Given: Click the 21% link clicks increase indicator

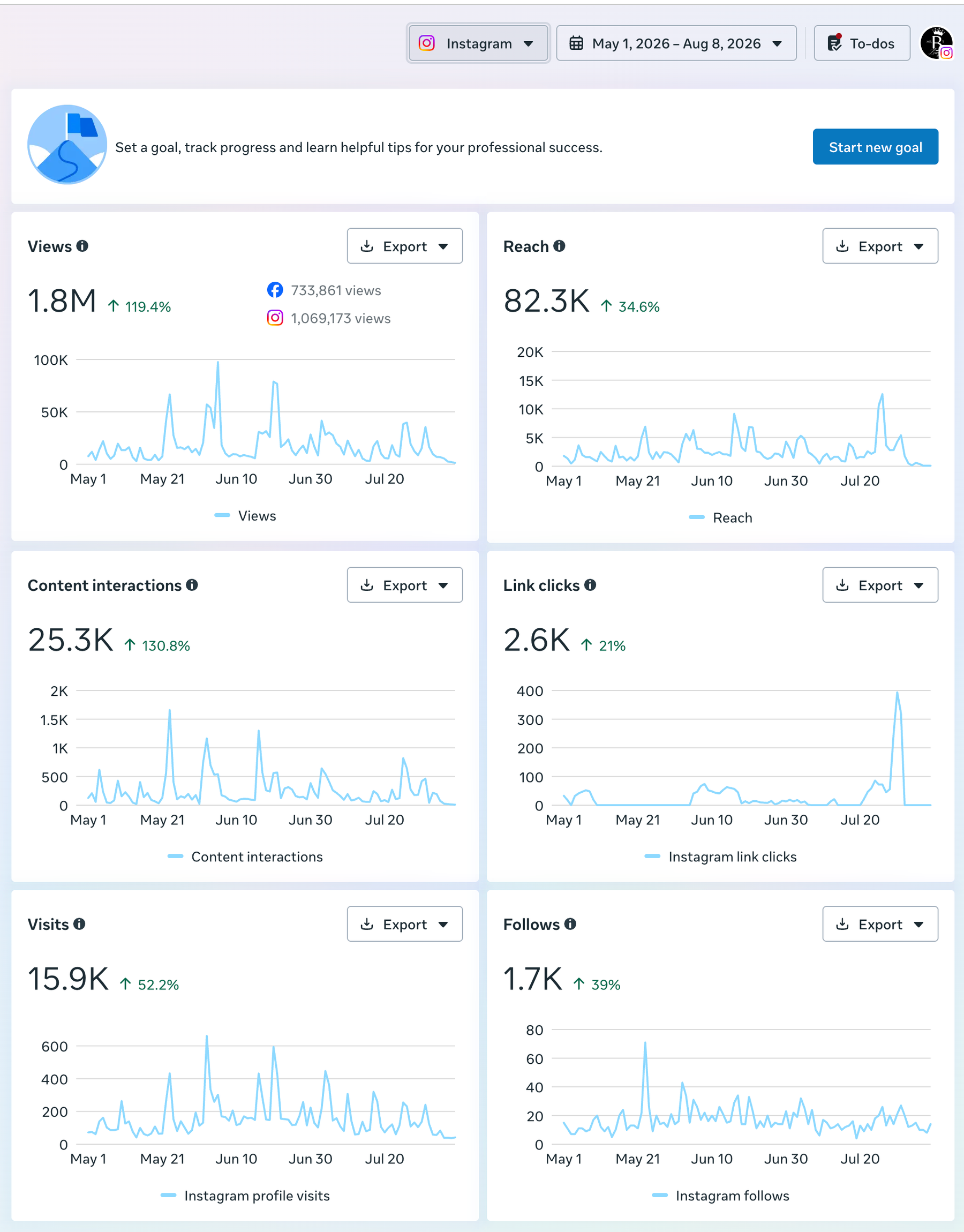Looking at the screenshot, I should [604, 645].
